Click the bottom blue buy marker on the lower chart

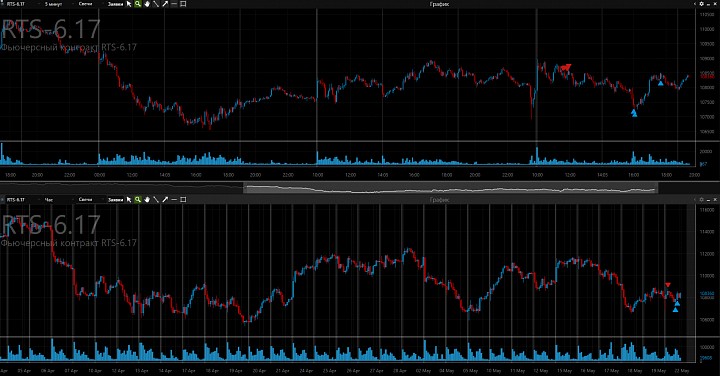coord(675,310)
